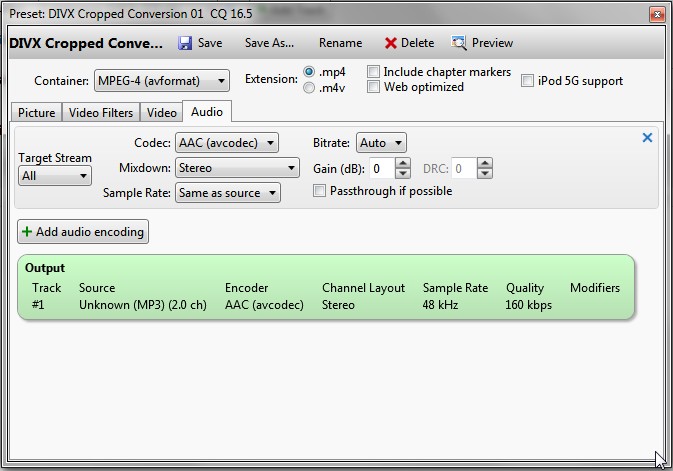Click the '160 kbps' quality value
This screenshot has height=471, width=673.
pyautogui.click(x=528, y=305)
